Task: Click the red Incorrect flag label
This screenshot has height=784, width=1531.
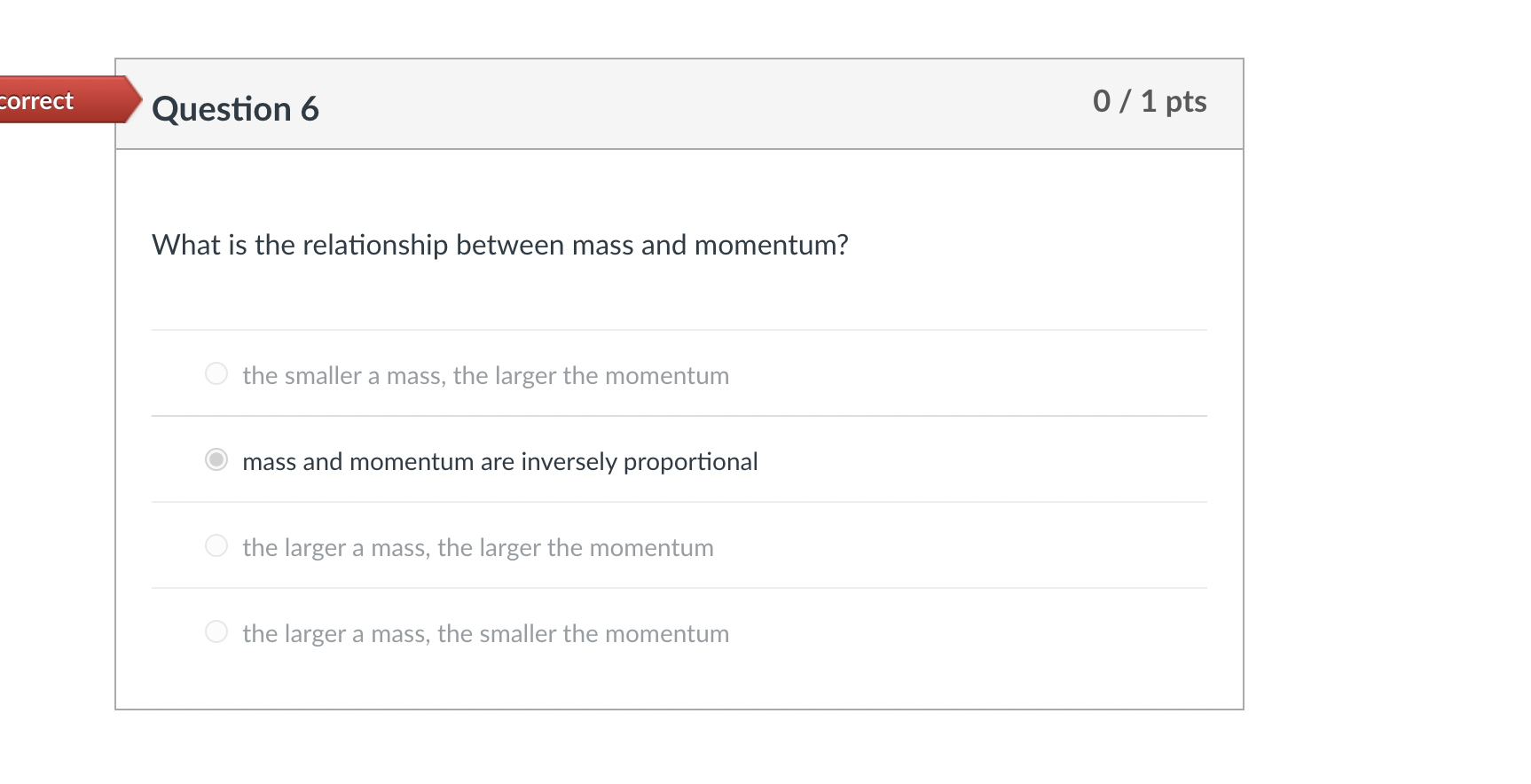Action: coord(40,100)
